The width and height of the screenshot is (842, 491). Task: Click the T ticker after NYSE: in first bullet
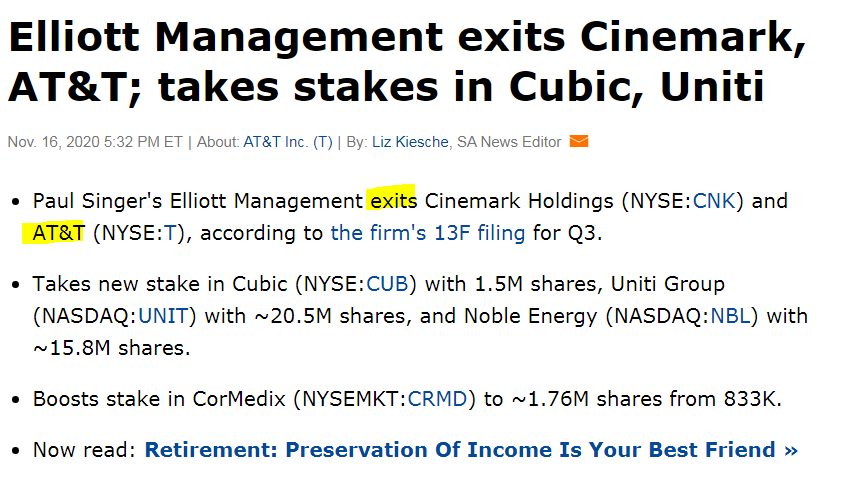tap(170, 234)
